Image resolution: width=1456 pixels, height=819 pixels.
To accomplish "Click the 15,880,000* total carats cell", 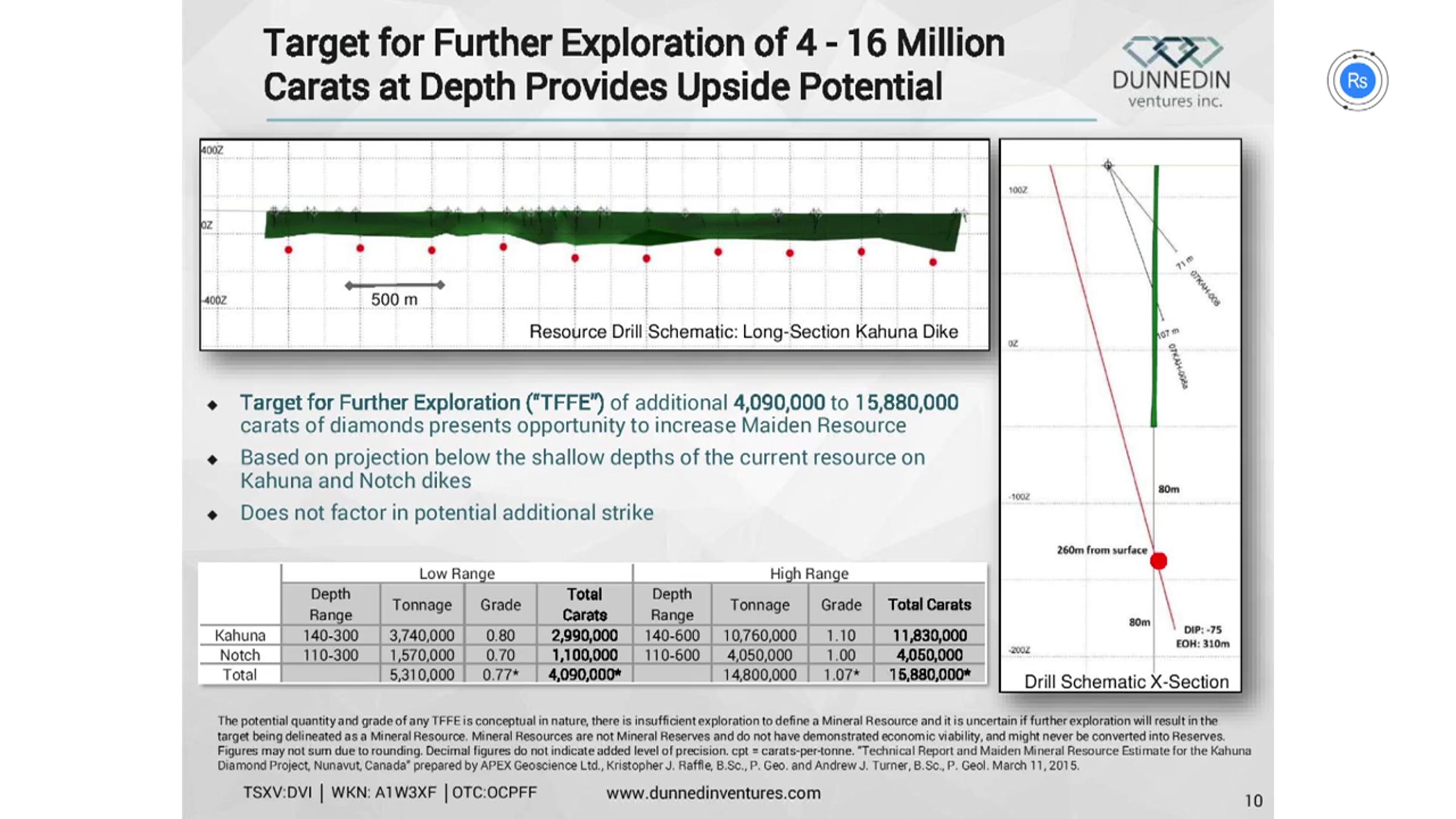I will click(929, 675).
